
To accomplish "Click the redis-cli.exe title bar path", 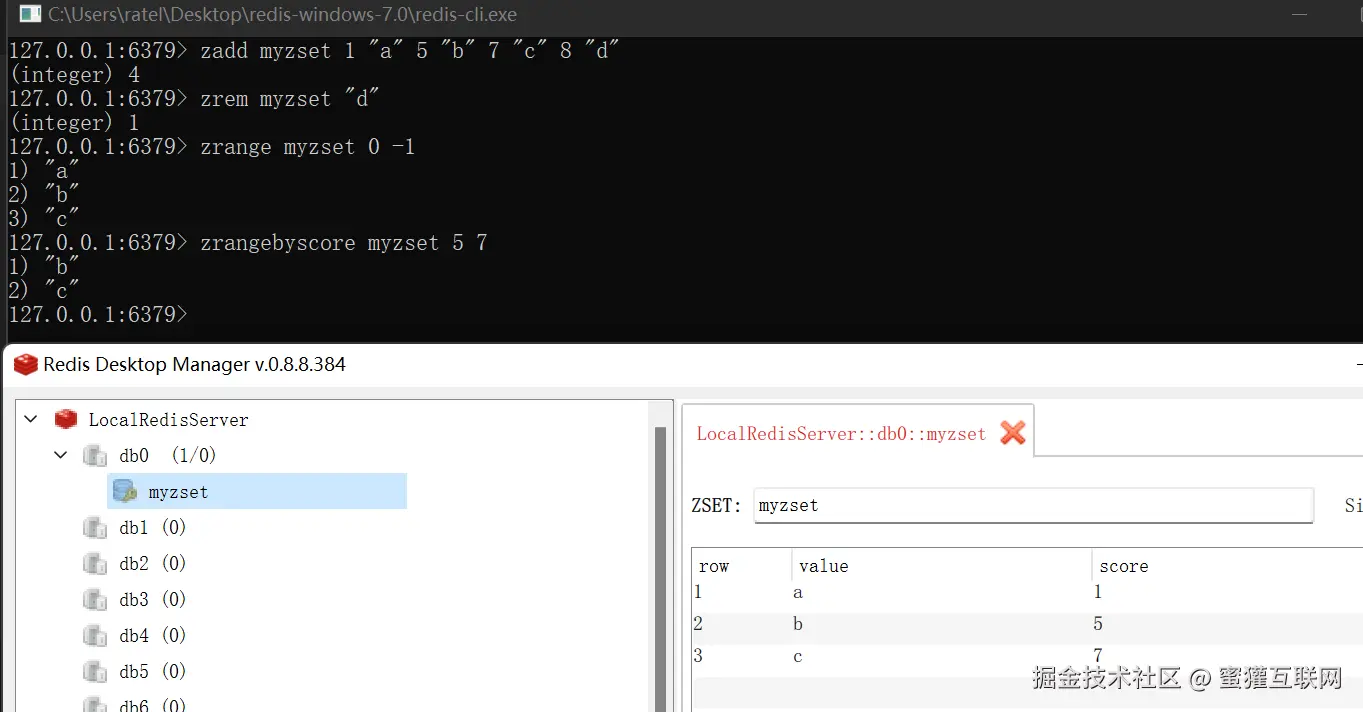I will pyautogui.click(x=283, y=15).
